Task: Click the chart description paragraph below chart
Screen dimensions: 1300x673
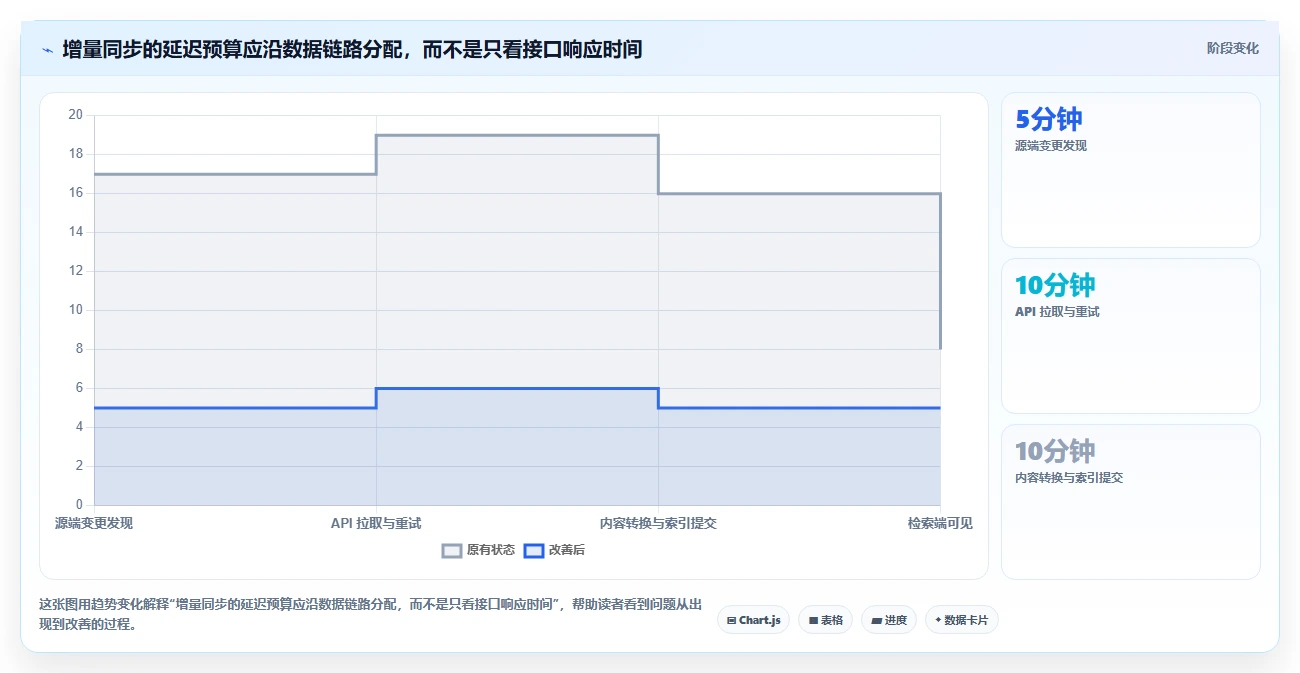Action: 370,615
